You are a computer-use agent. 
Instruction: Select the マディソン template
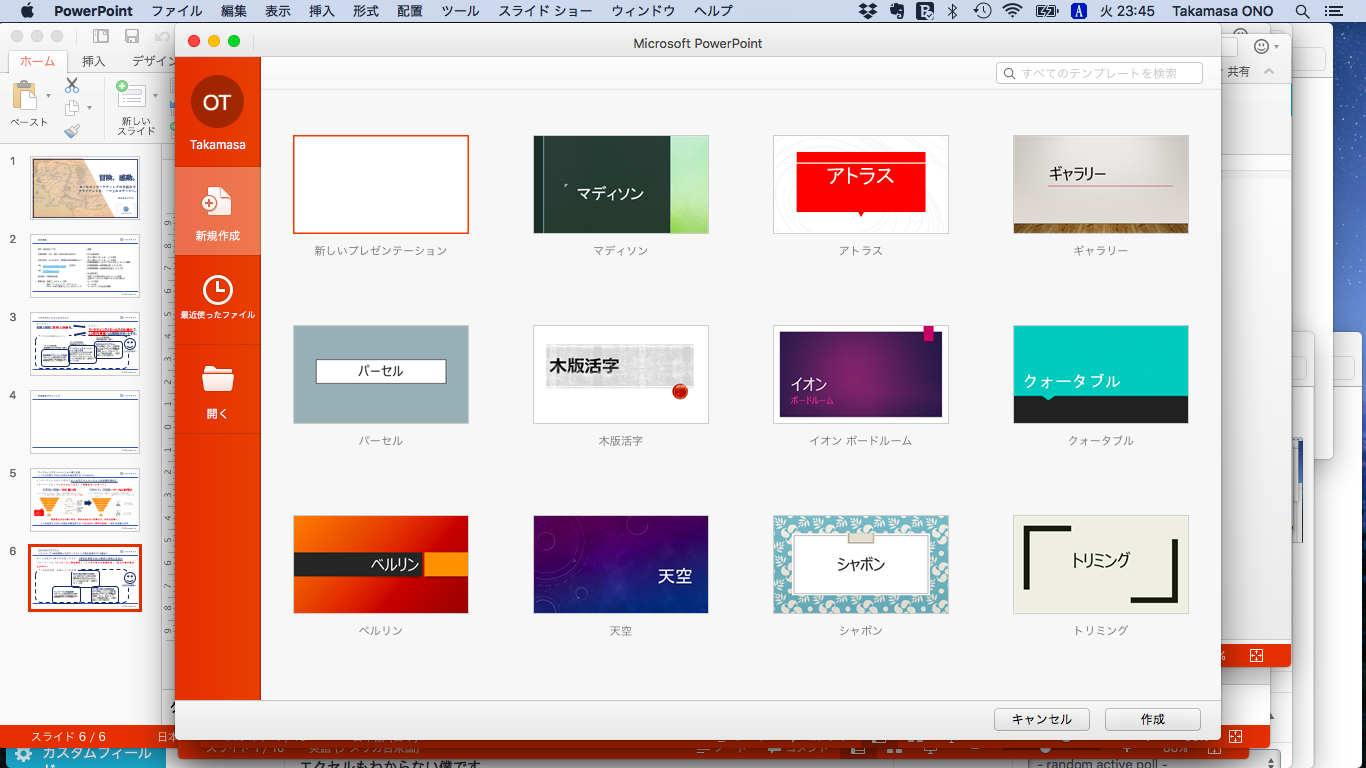tap(621, 184)
